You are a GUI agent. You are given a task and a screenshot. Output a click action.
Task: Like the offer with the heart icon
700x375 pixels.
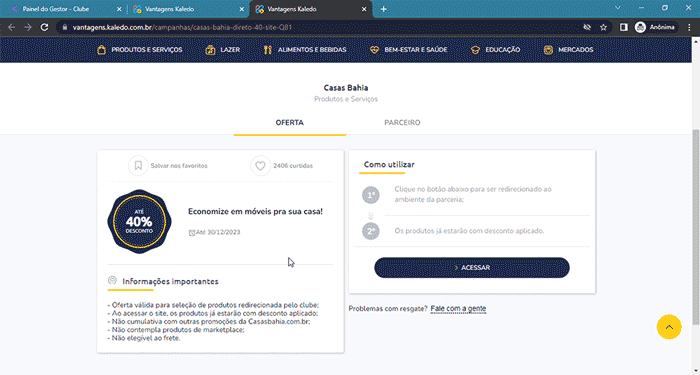pyautogui.click(x=260, y=166)
